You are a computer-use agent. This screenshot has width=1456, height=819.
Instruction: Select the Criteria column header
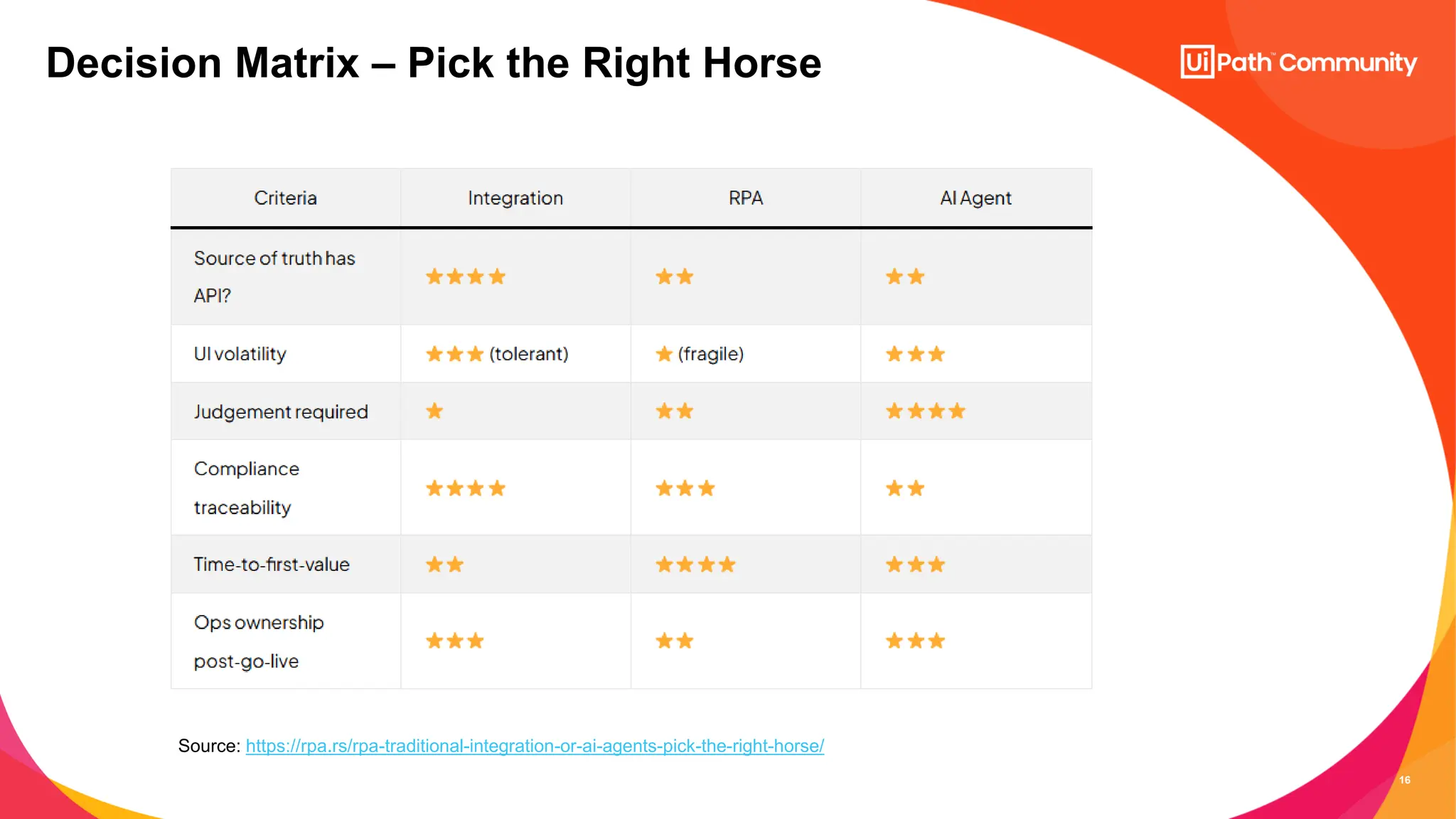pyautogui.click(x=285, y=198)
